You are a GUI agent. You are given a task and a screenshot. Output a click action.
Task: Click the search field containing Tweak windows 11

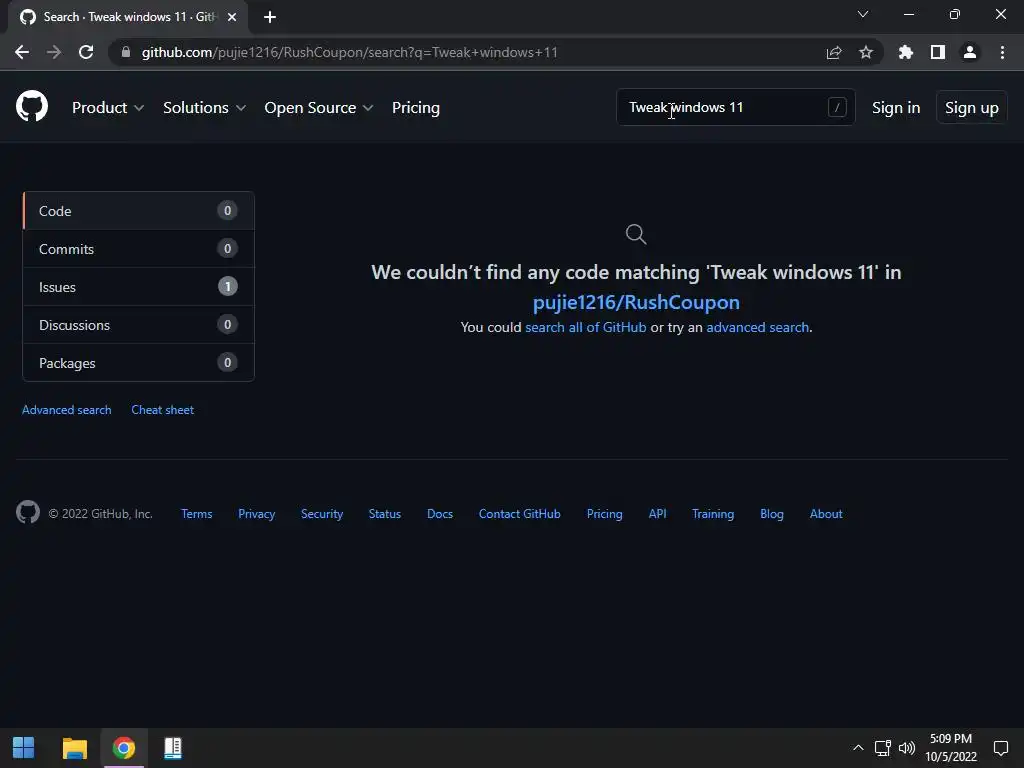(735, 107)
